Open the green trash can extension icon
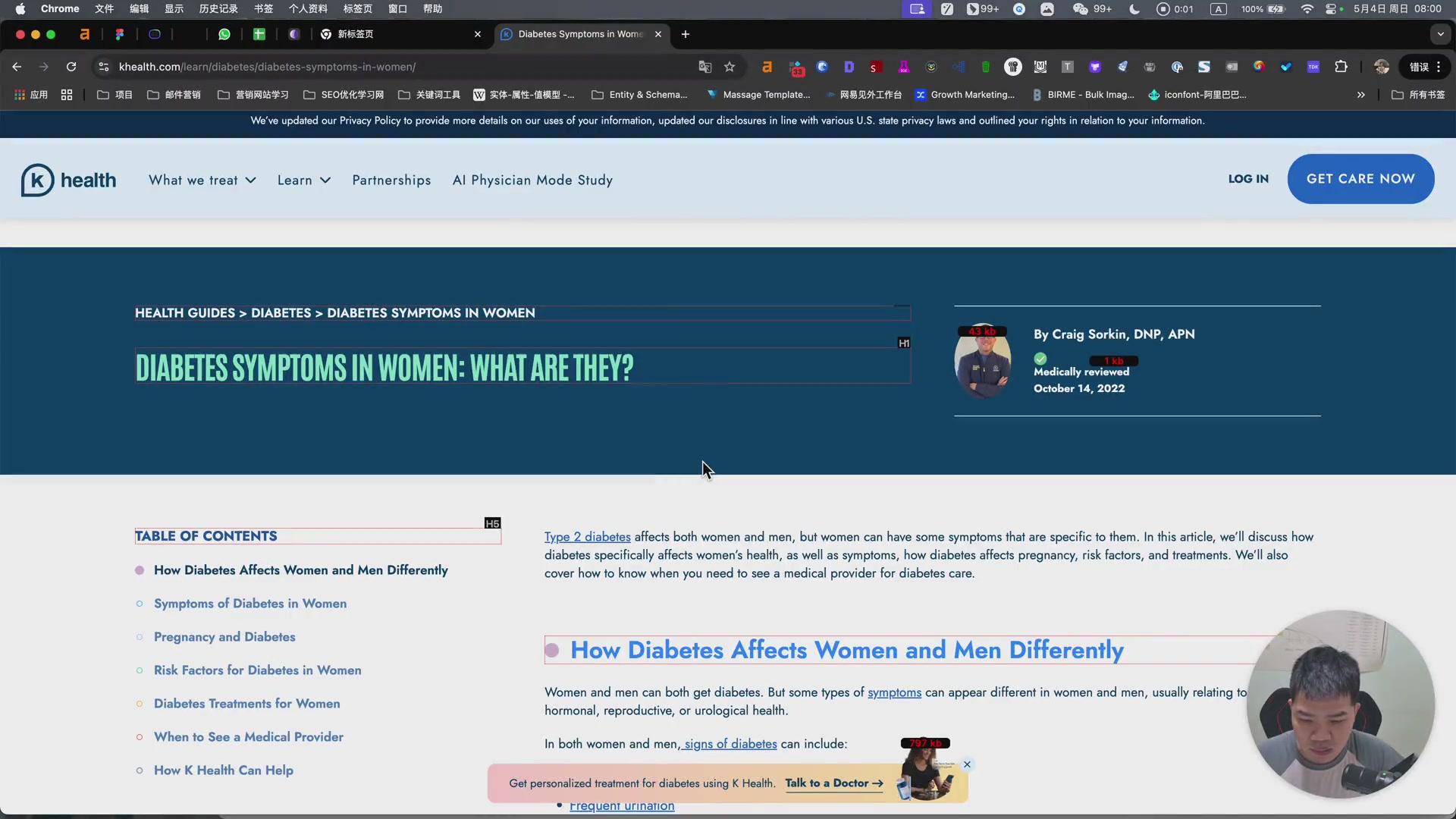The height and width of the screenshot is (819, 1456). (985, 67)
